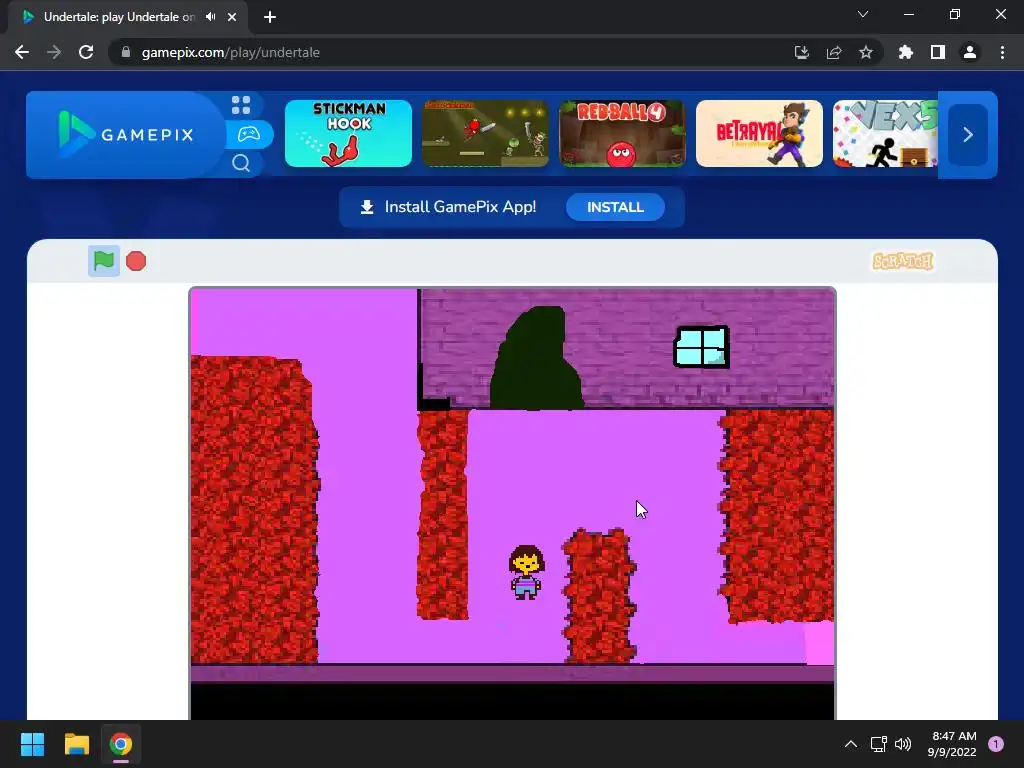Open a new tab

[270, 17]
